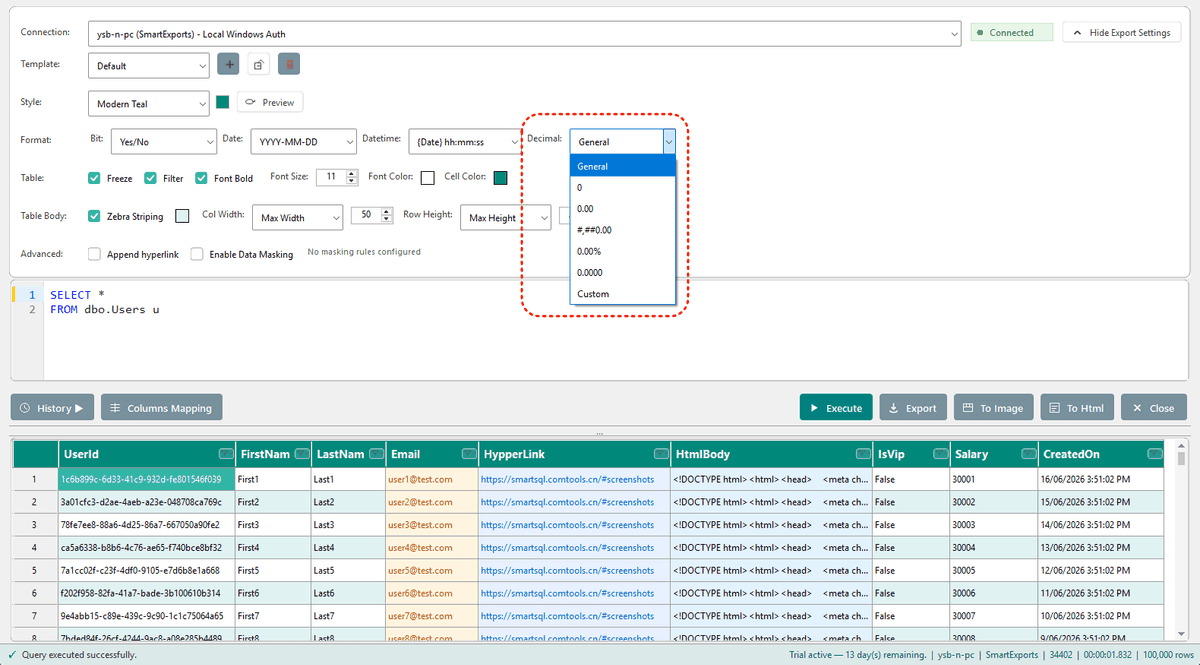1200x665 pixels.
Task: Select 0 decimal format option
Action: (624, 188)
